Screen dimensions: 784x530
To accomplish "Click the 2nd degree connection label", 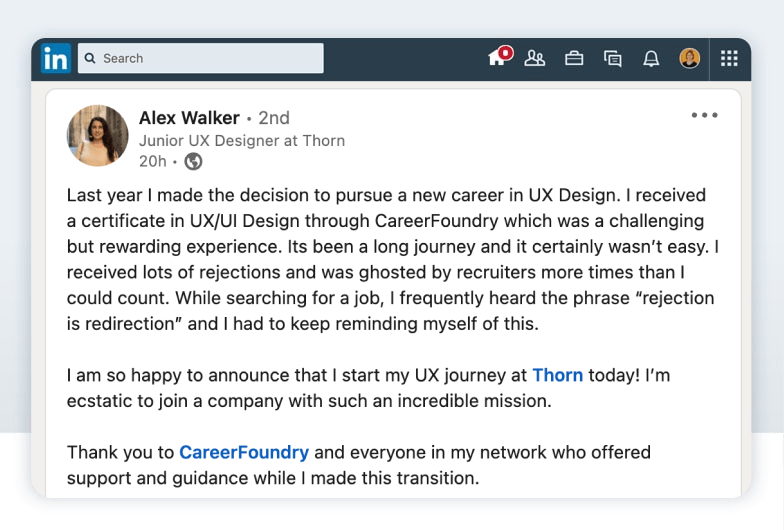I will click(274, 119).
